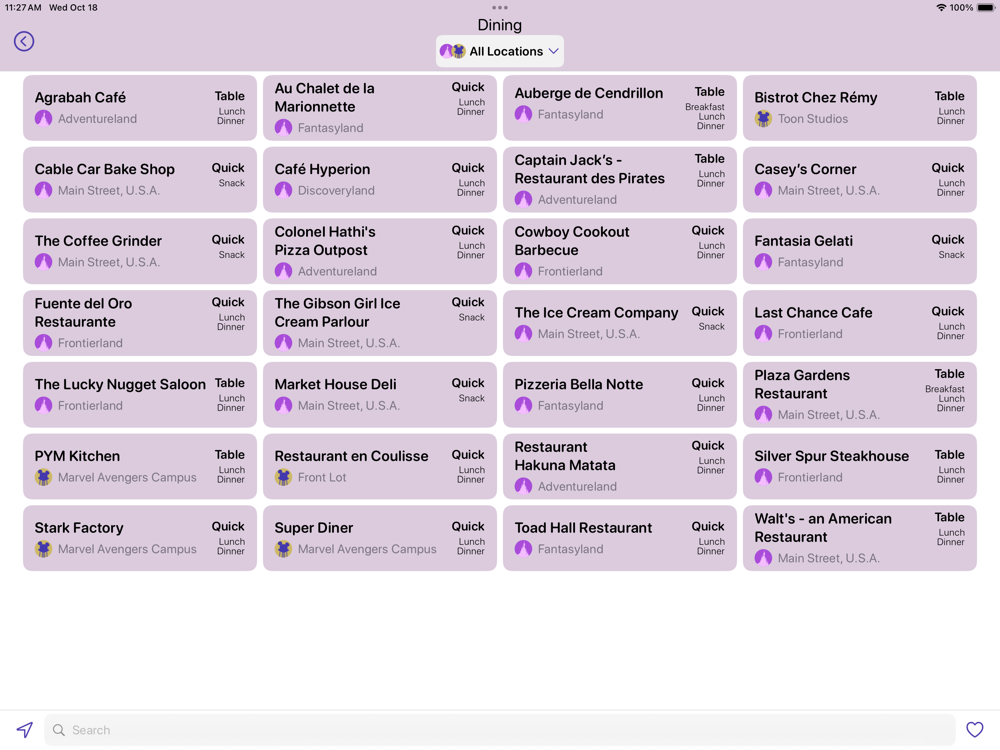
Task: Open Cowboy Cookout Barbecue
Action: [619, 251]
